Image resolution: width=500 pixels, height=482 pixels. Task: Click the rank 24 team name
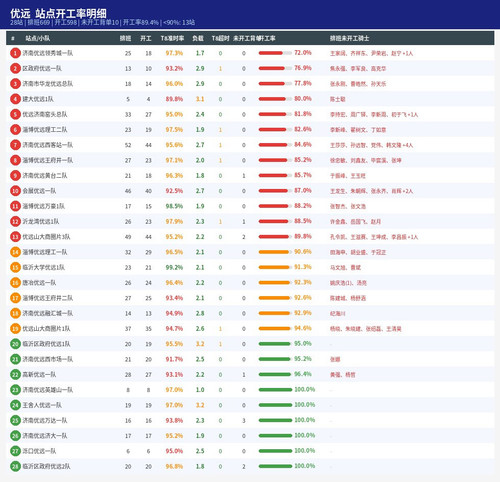42,405
